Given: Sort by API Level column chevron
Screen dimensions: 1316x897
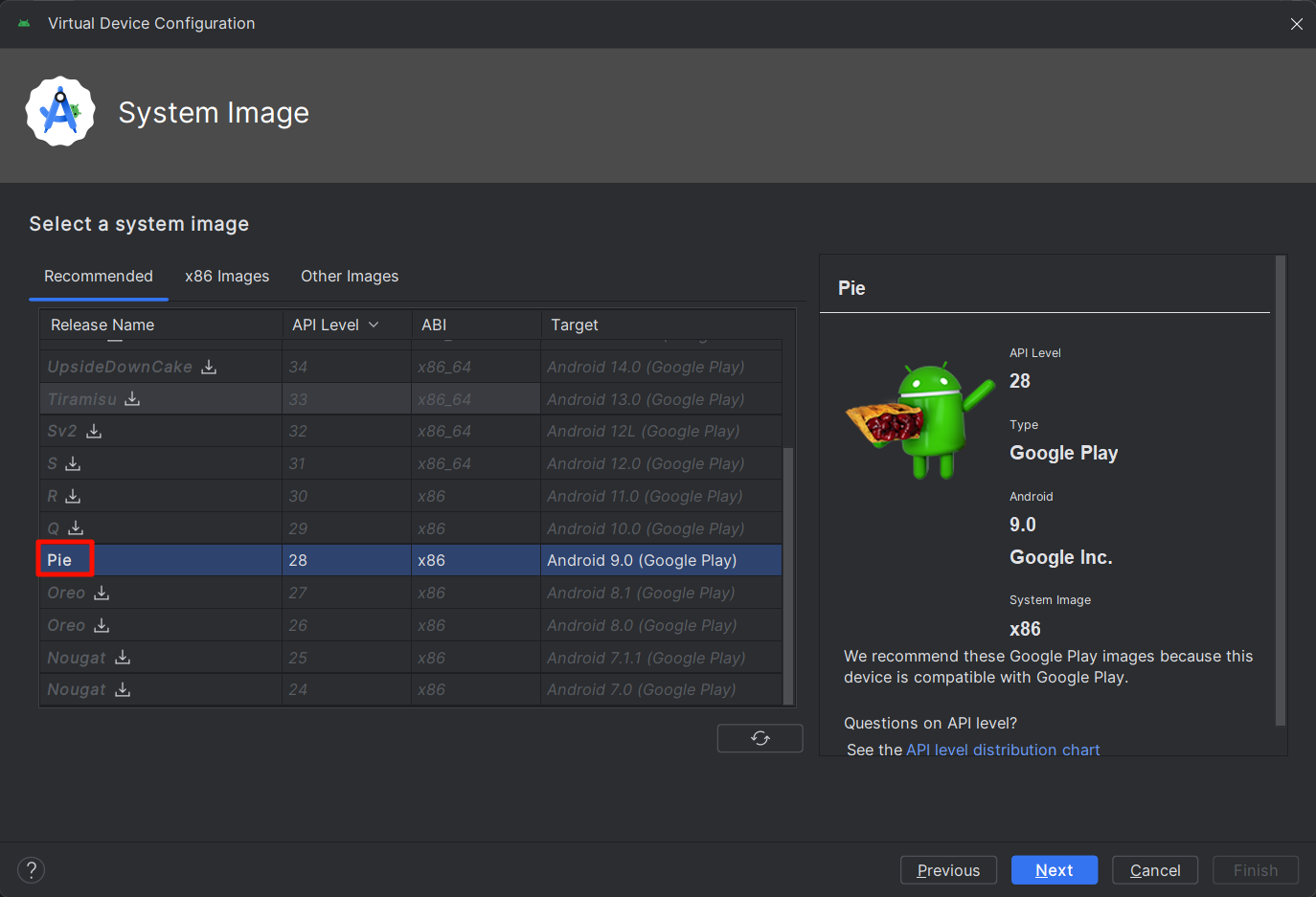Looking at the screenshot, I should pyautogui.click(x=374, y=325).
